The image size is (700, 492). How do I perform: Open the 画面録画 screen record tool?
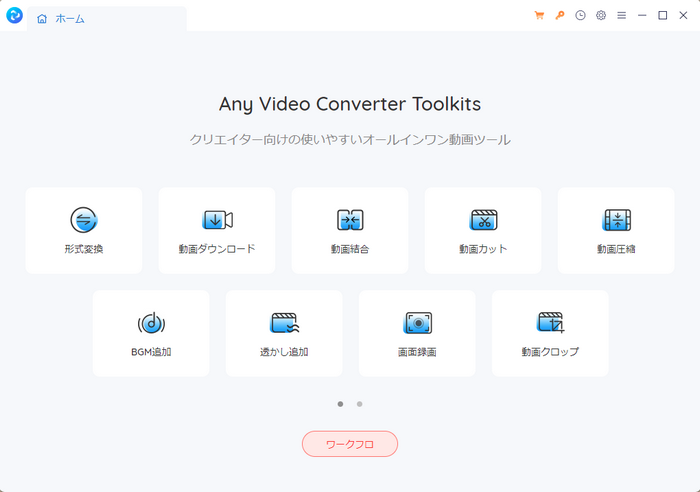tap(417, 334)
